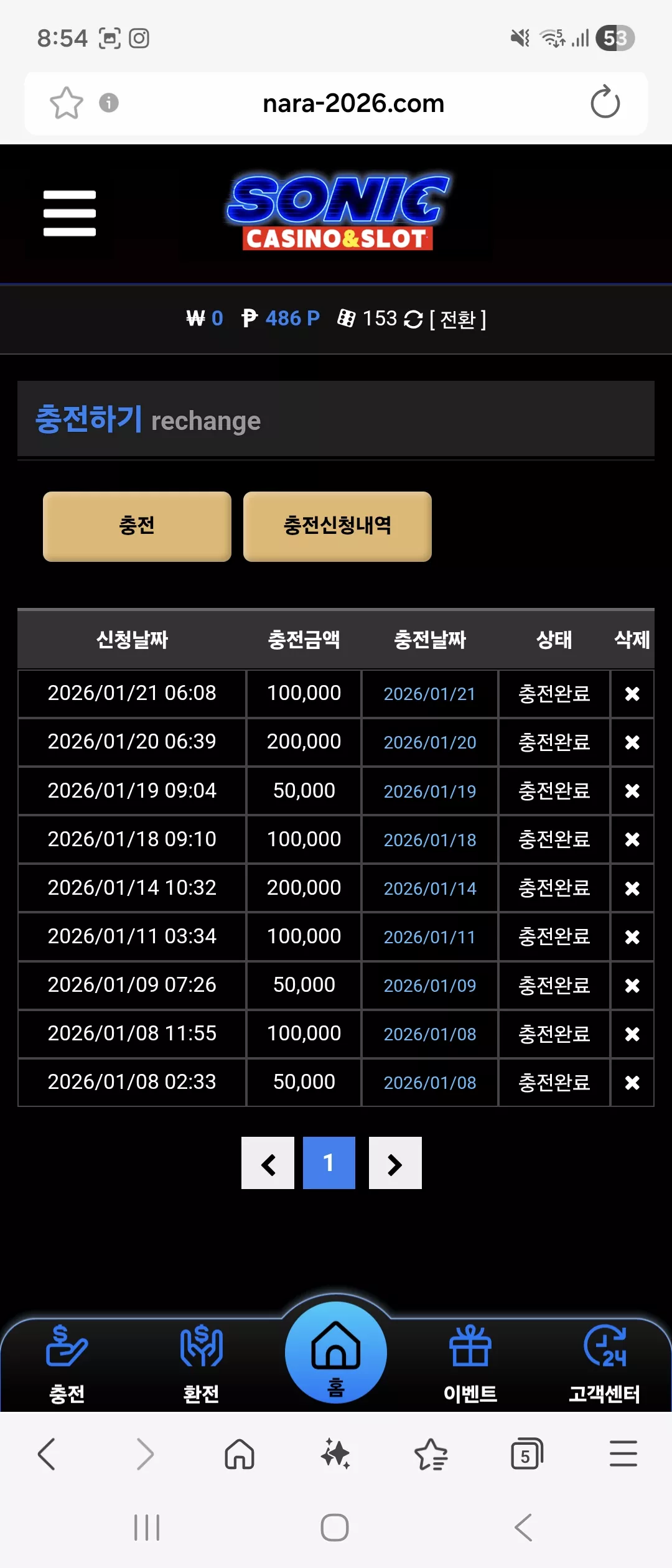Delete the 2026/01/08 02:33 recharge entry

[632, 1083]
